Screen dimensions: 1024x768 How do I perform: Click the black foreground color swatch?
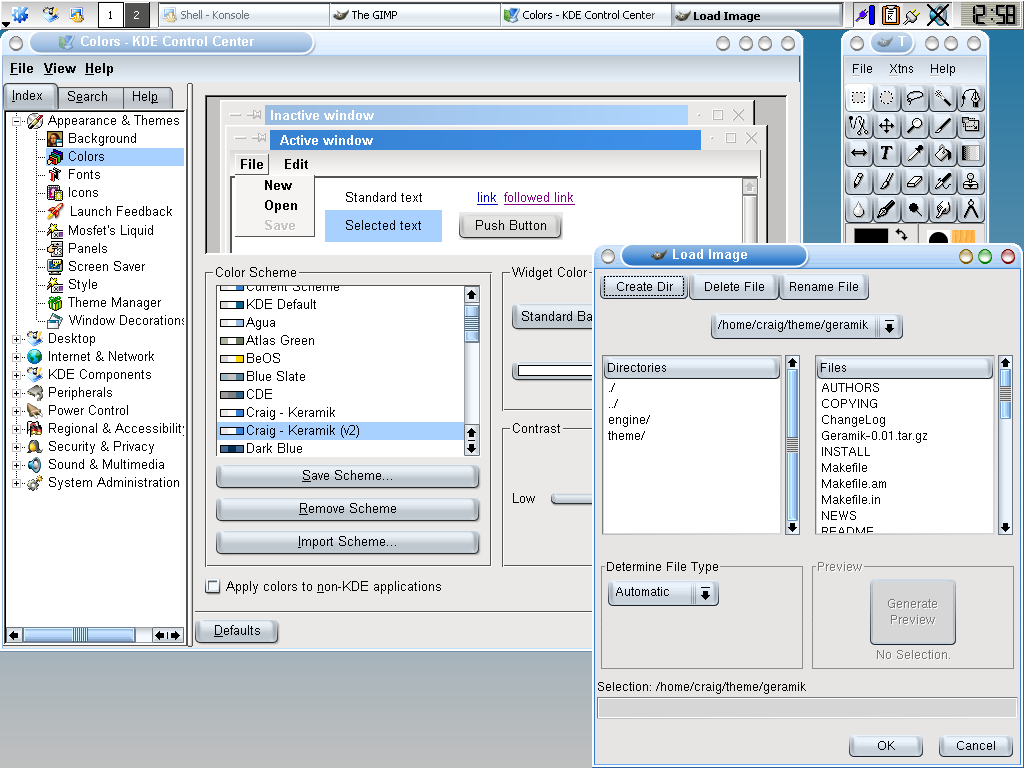tap(871, 236)
